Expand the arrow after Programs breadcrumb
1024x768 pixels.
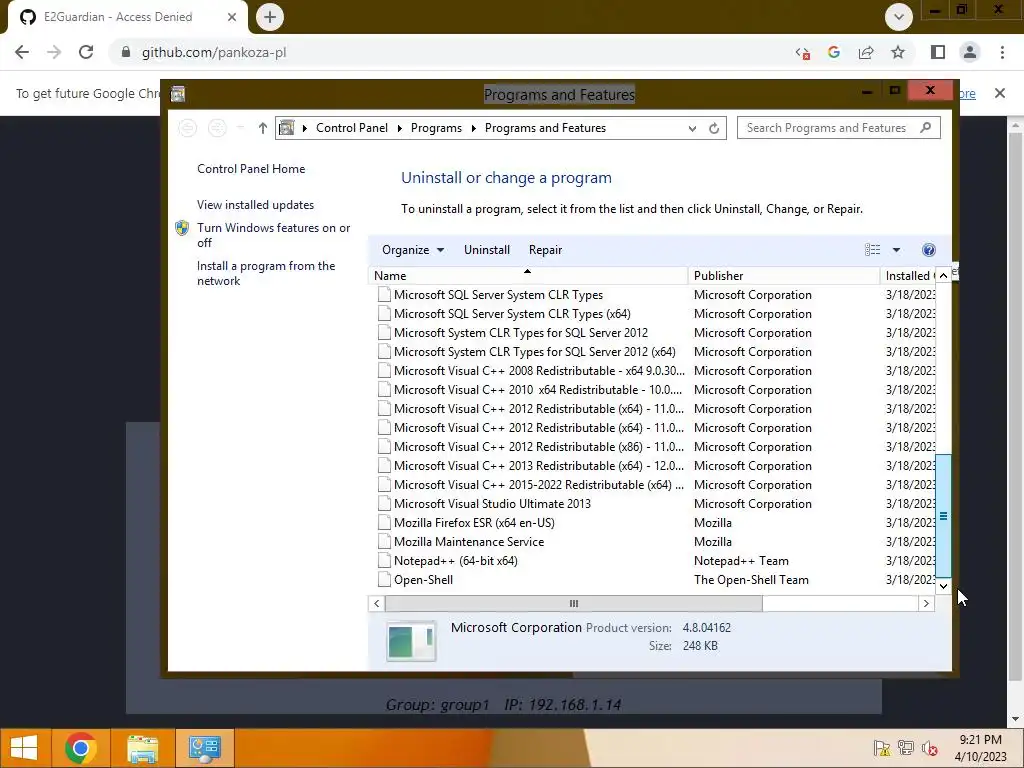click(473, 128)
